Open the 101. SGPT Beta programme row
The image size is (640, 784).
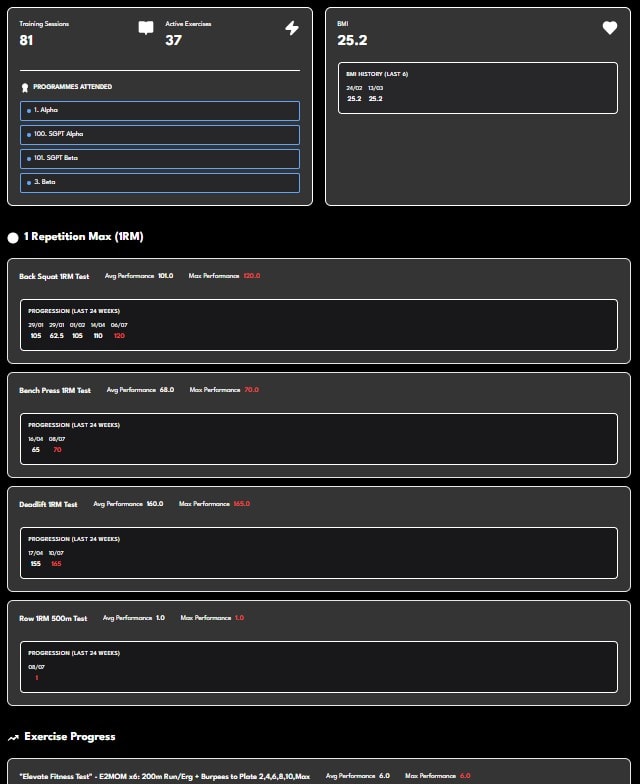click(160, 158)
